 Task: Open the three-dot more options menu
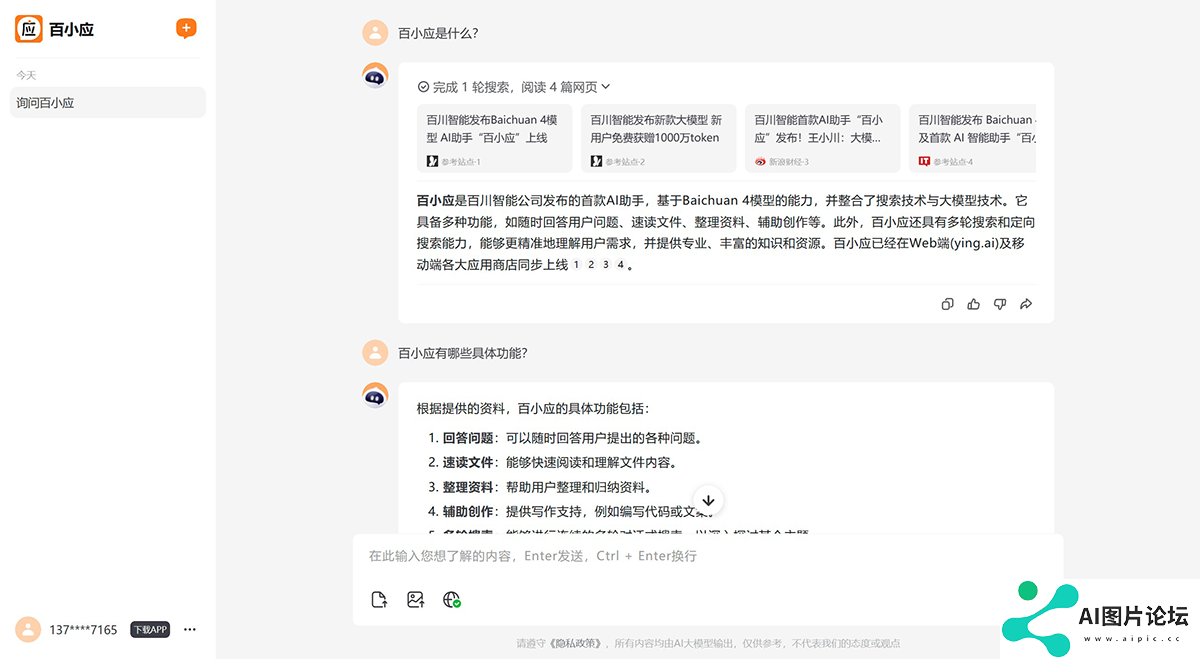click(190, 630)
